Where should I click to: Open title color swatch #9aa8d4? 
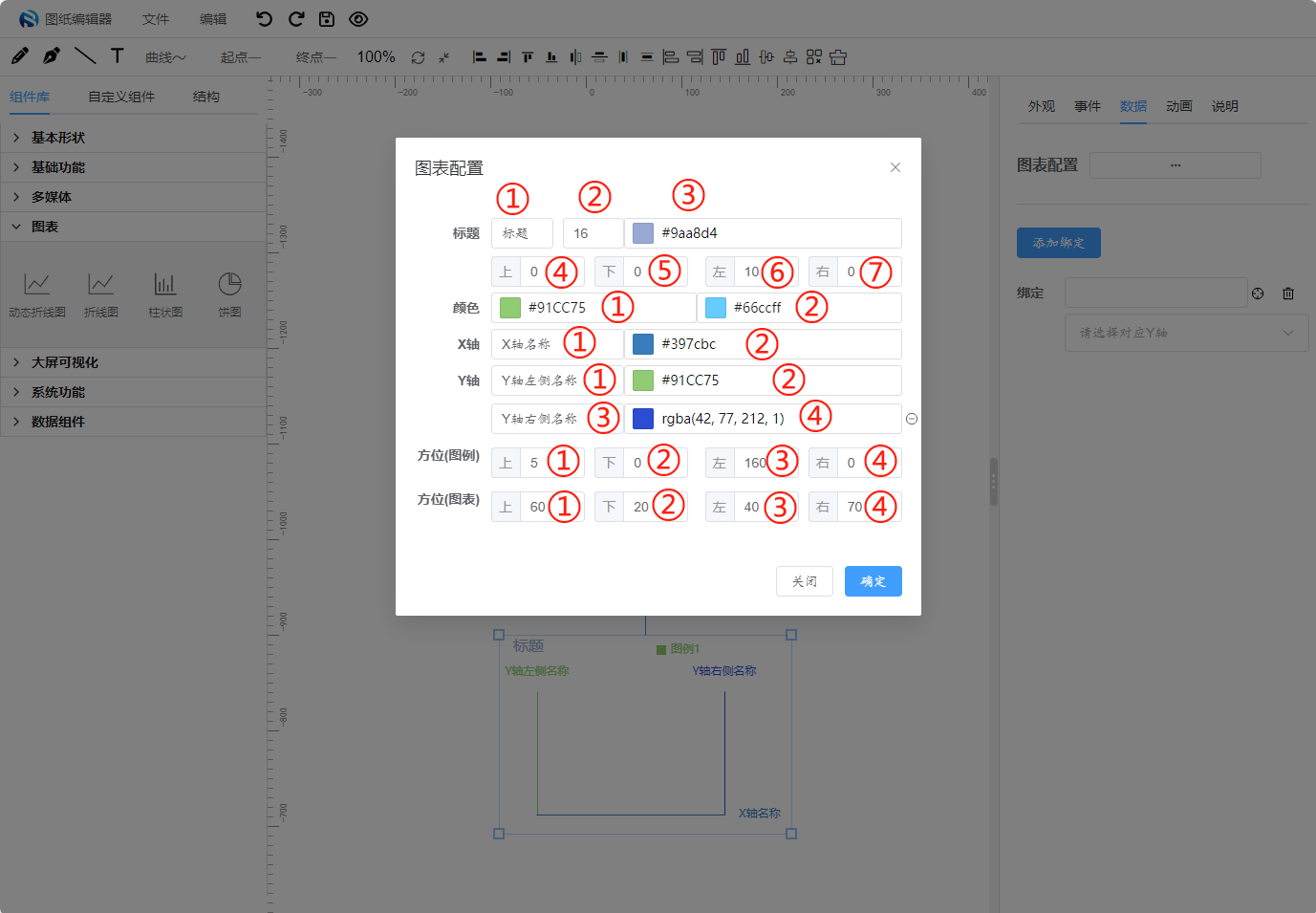pos(643,233)
